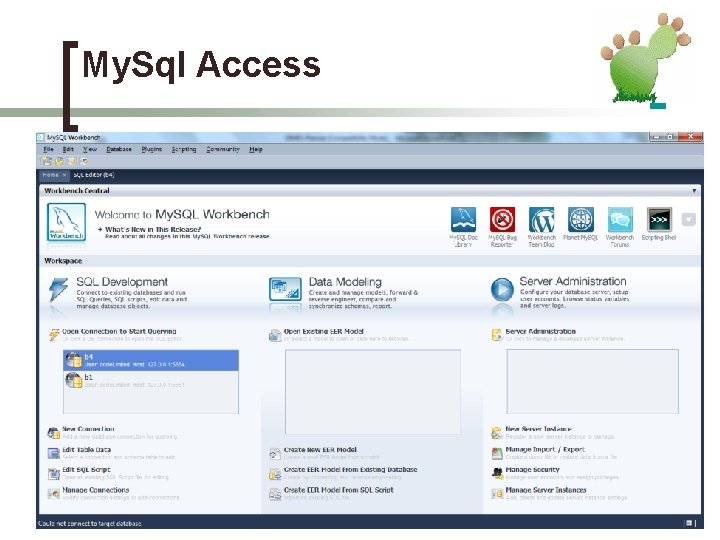Viewport: 720px width, 540px height.
Task: Click the Manage Connections icon
Action: tap(54, 494)
